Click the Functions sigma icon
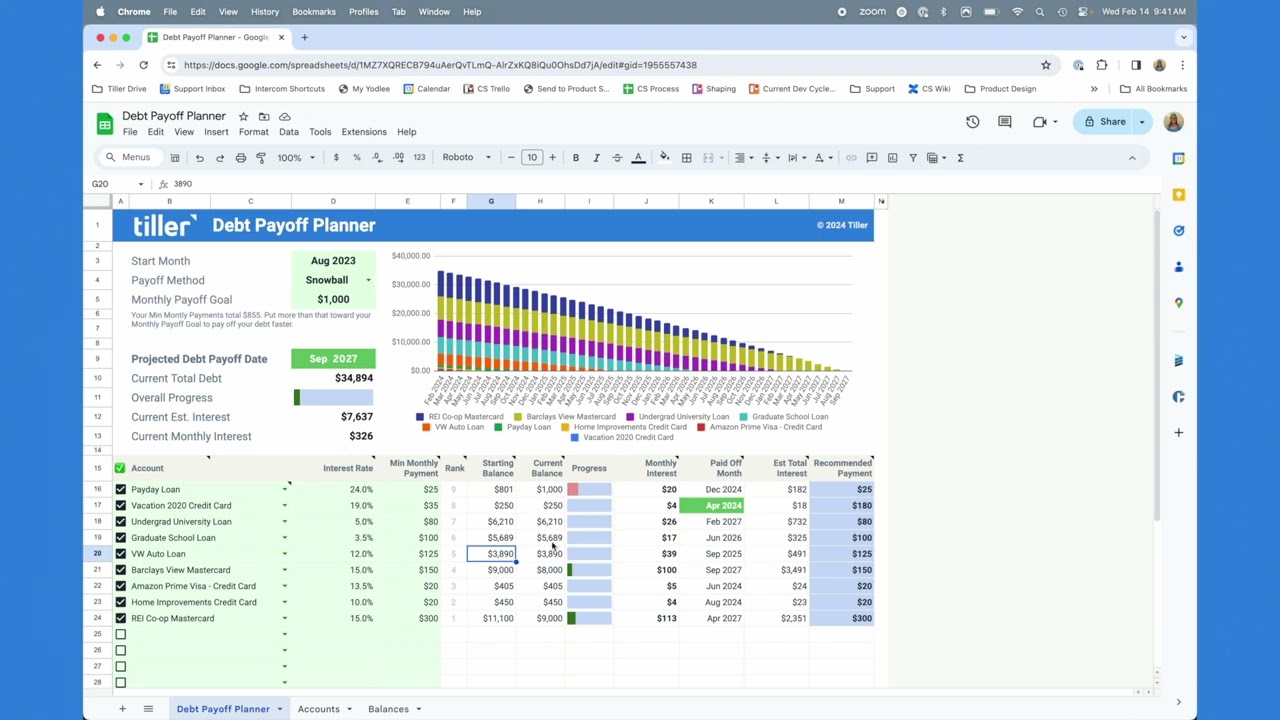This screenshot has height=720, width=1280. (x=960, y=158)
